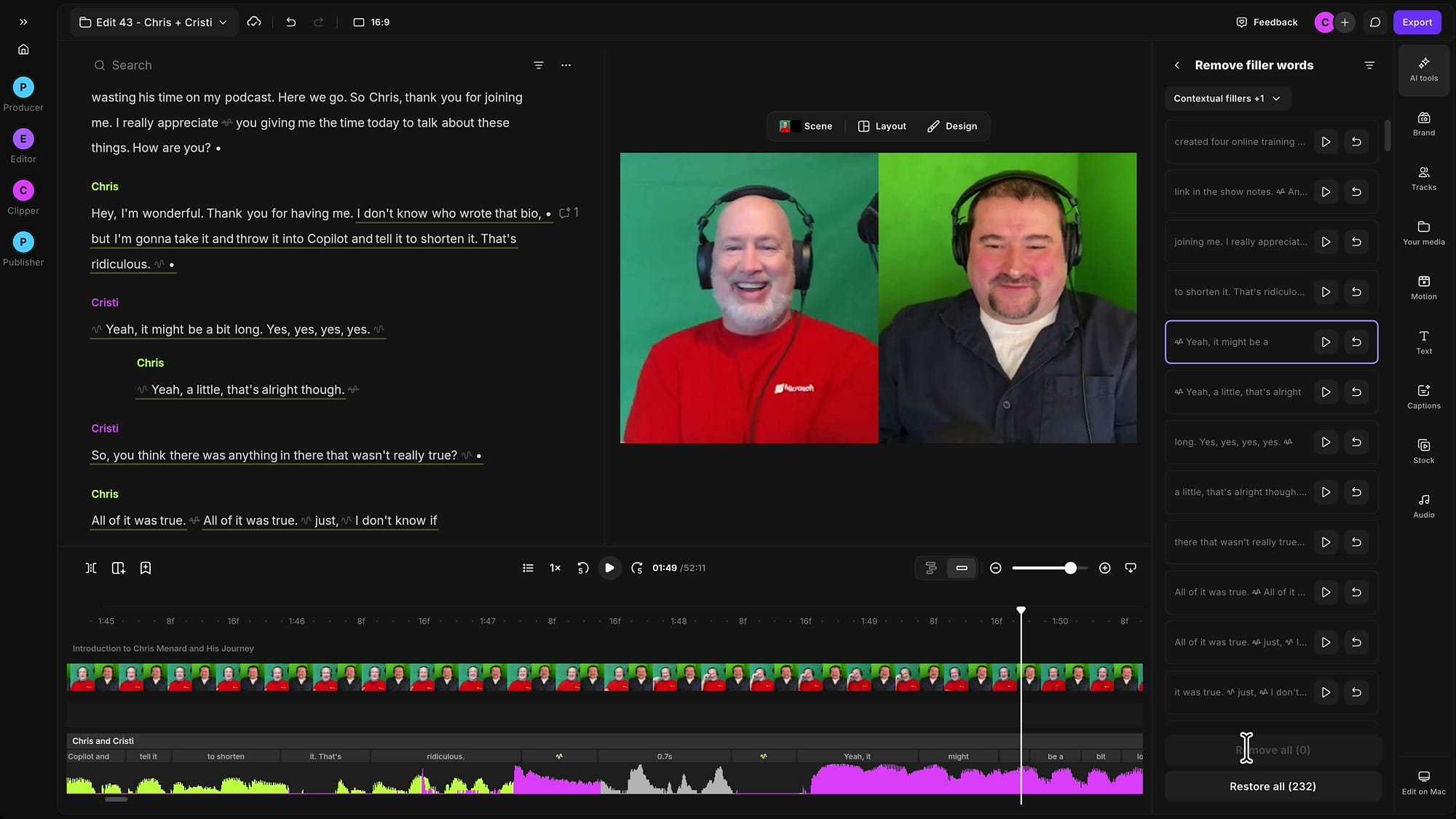Viewport: 1456px width, 819px height.
Task: Select the Layout tab
Action: pos(882,126)
